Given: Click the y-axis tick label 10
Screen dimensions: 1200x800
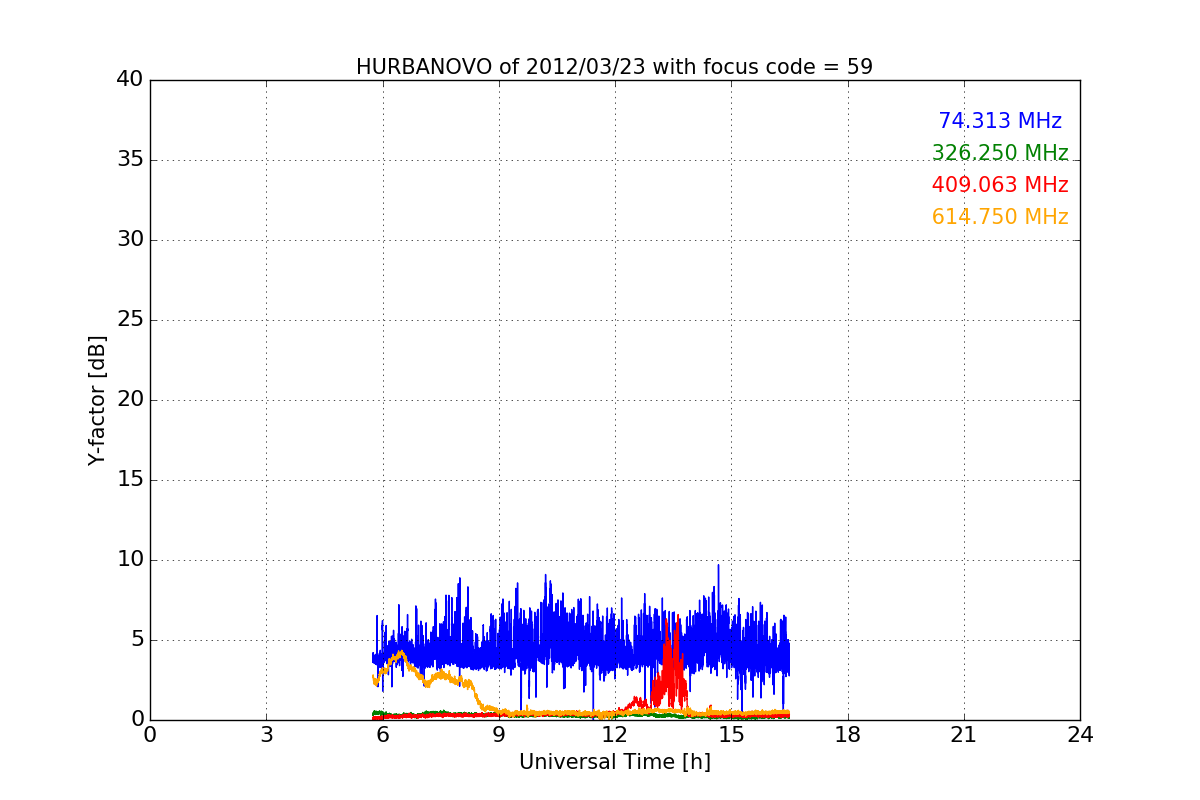Looking at the screenshot, I should click(x=130, y=560).
